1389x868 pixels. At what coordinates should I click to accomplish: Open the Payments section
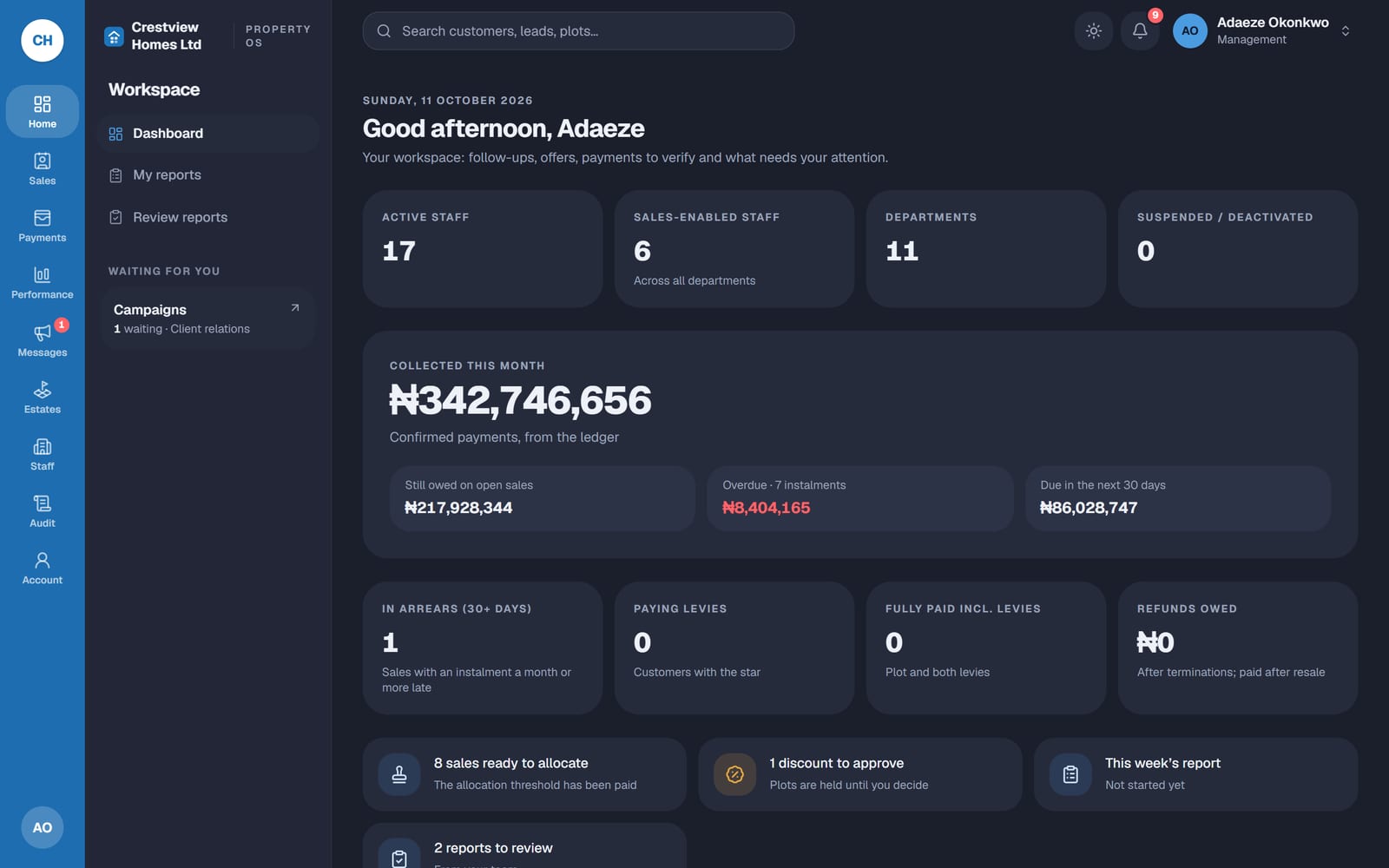click(42, 226)
